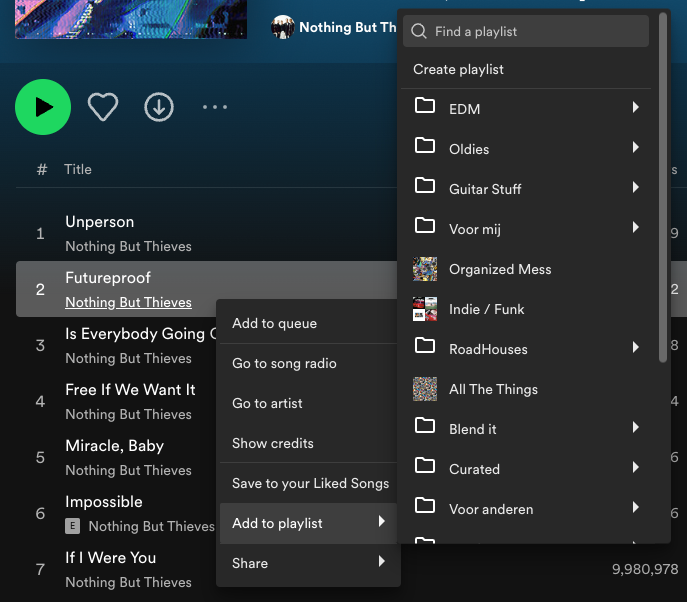Image resolution: width=687 pixels, height=602 pixels.
Task: Click the playlist submenu scrollbar
Action: 663,188
